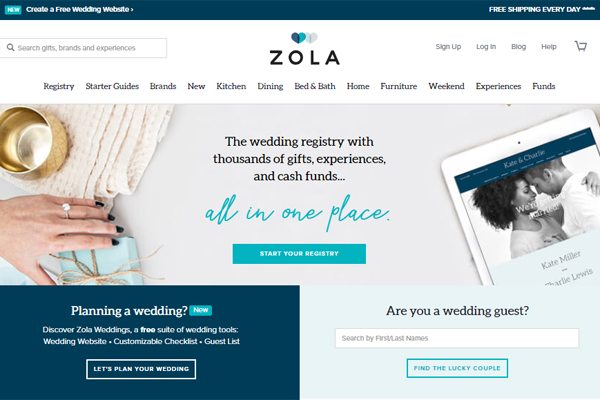The height and width of the screenshot is (400, 600).
Task: Open the Registry menu
Action: click(x=59, y=87)
